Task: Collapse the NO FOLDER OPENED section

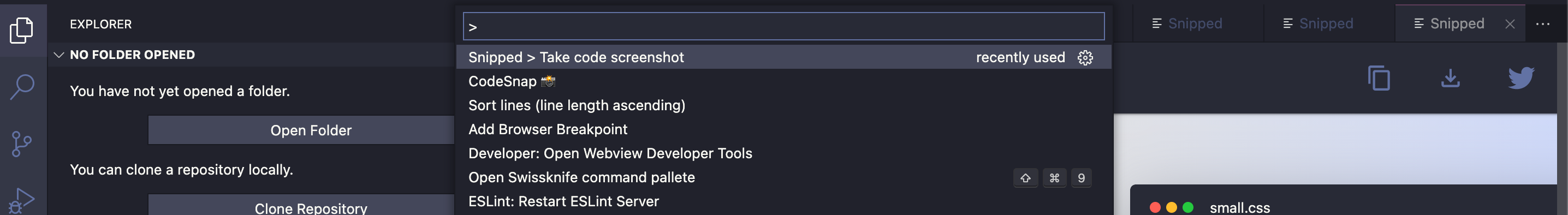Action: (59, 55)
